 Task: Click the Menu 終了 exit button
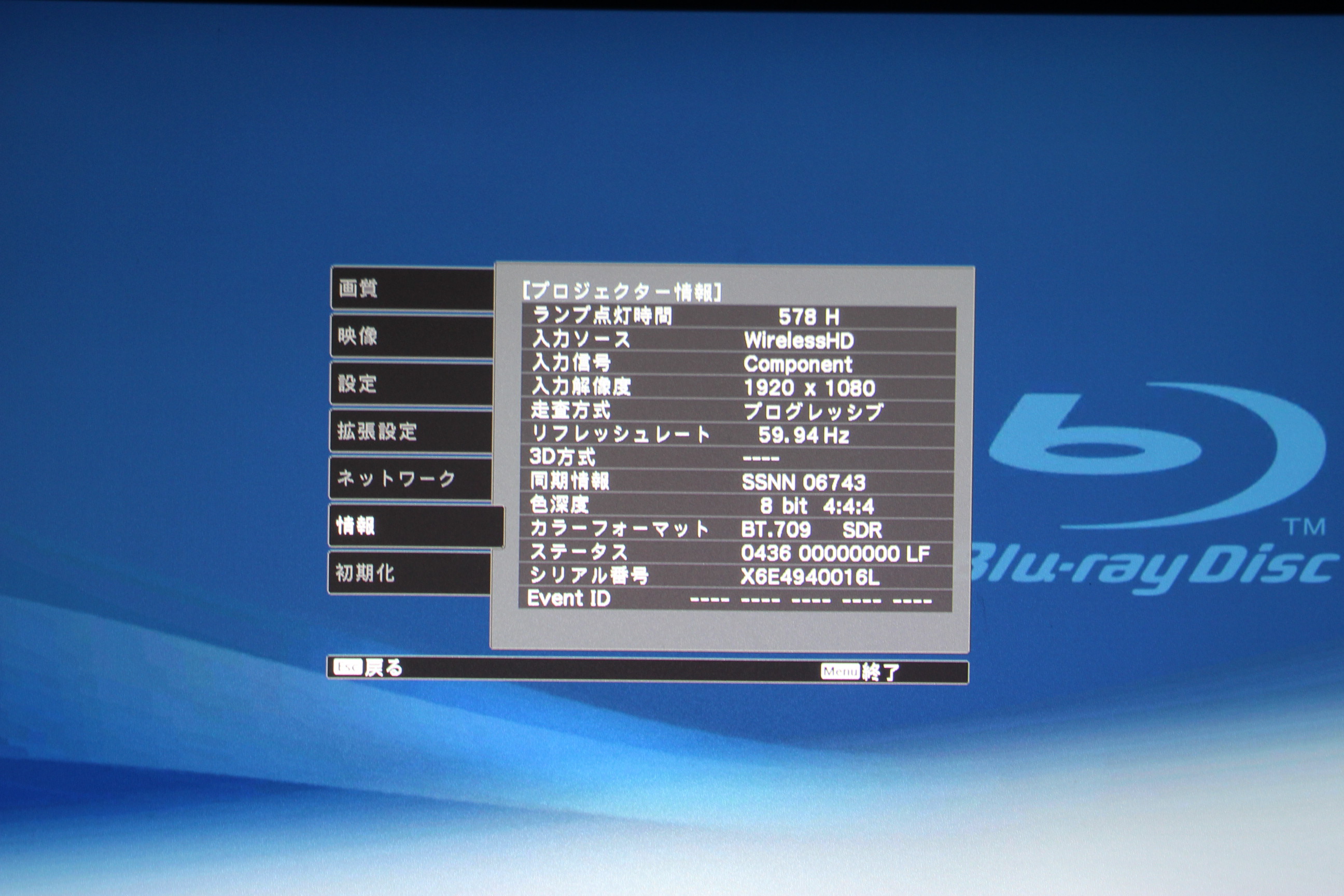click(x=861, y=672)
